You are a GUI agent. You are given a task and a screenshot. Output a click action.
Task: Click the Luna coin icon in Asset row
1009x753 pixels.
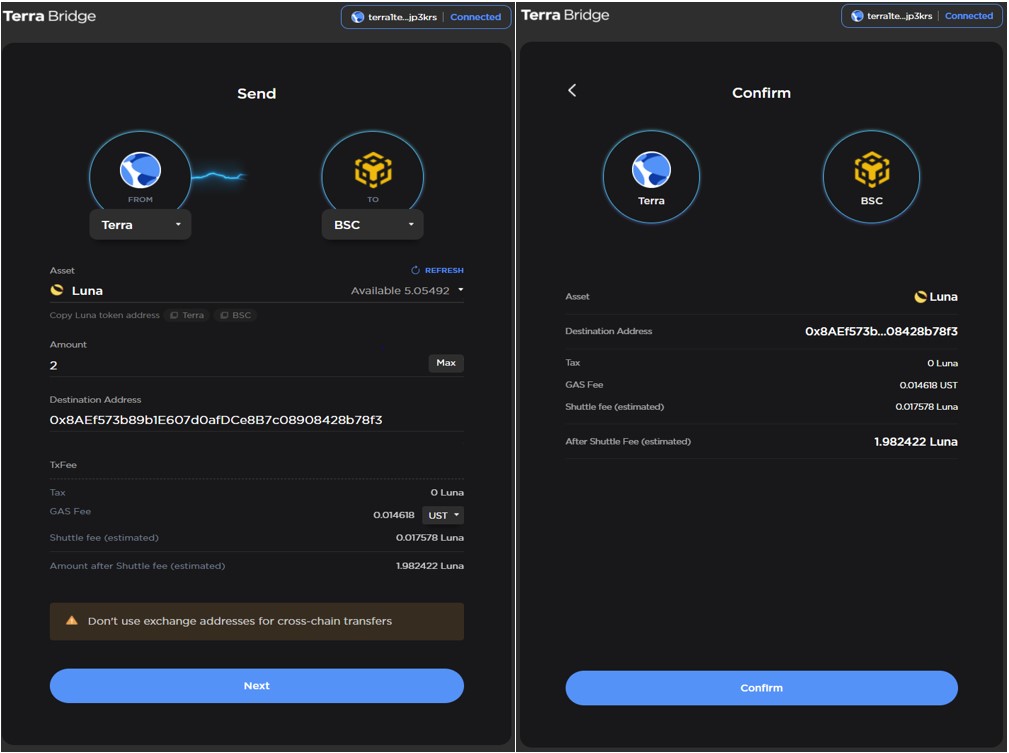point(56,290)
